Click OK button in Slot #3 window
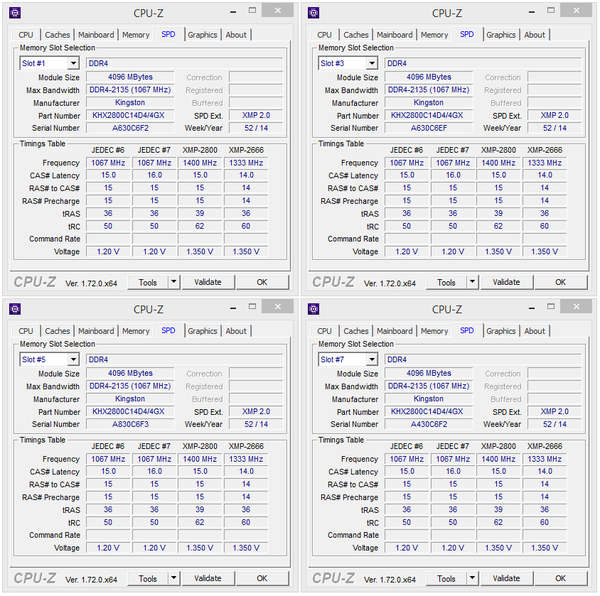Viewport: 600px width, 596px height. 561,282
